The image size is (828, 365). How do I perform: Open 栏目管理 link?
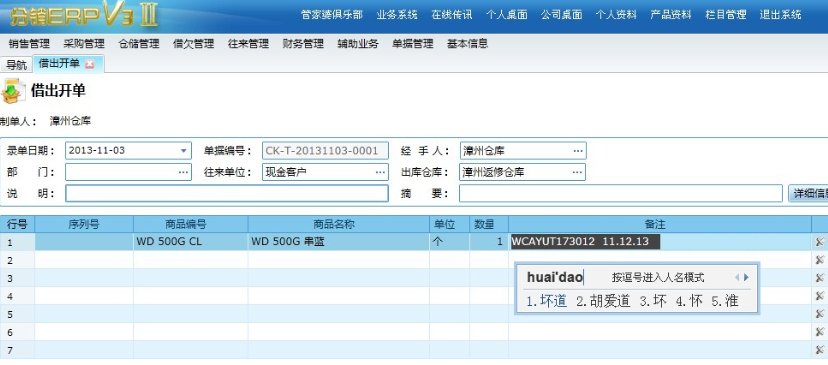tap(726, 15)
